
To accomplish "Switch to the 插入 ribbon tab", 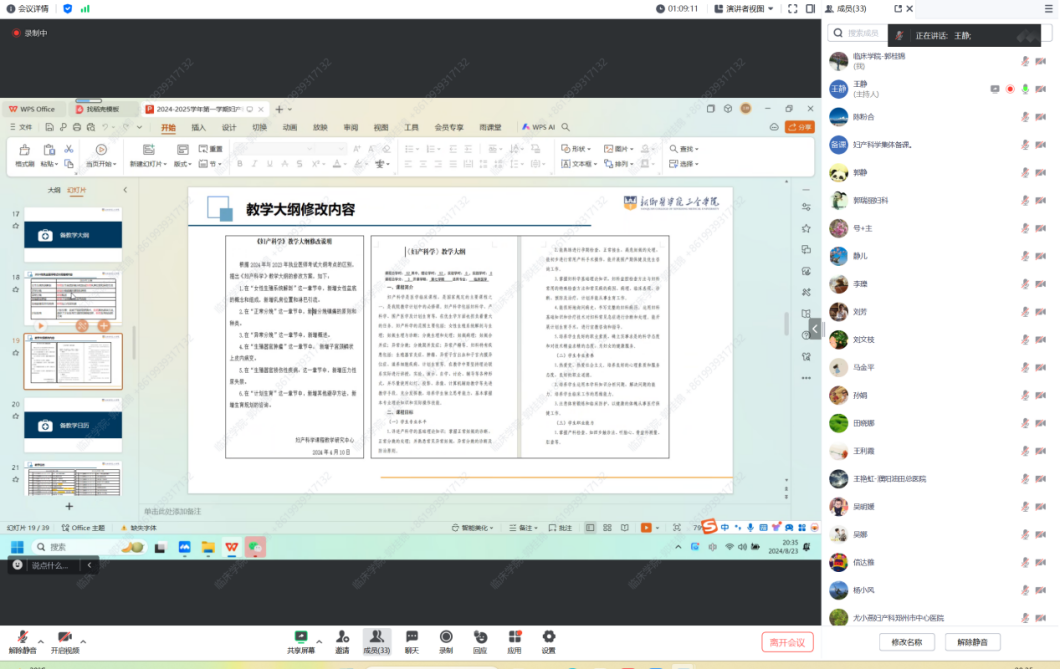I will coord(198,127).
